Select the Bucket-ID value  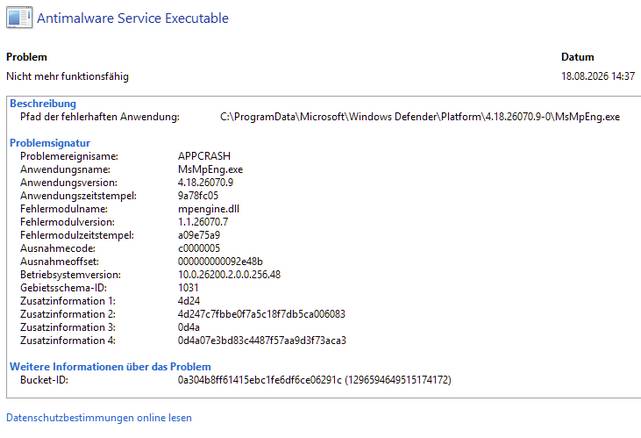pyautogui.click(x=314, y=380)
